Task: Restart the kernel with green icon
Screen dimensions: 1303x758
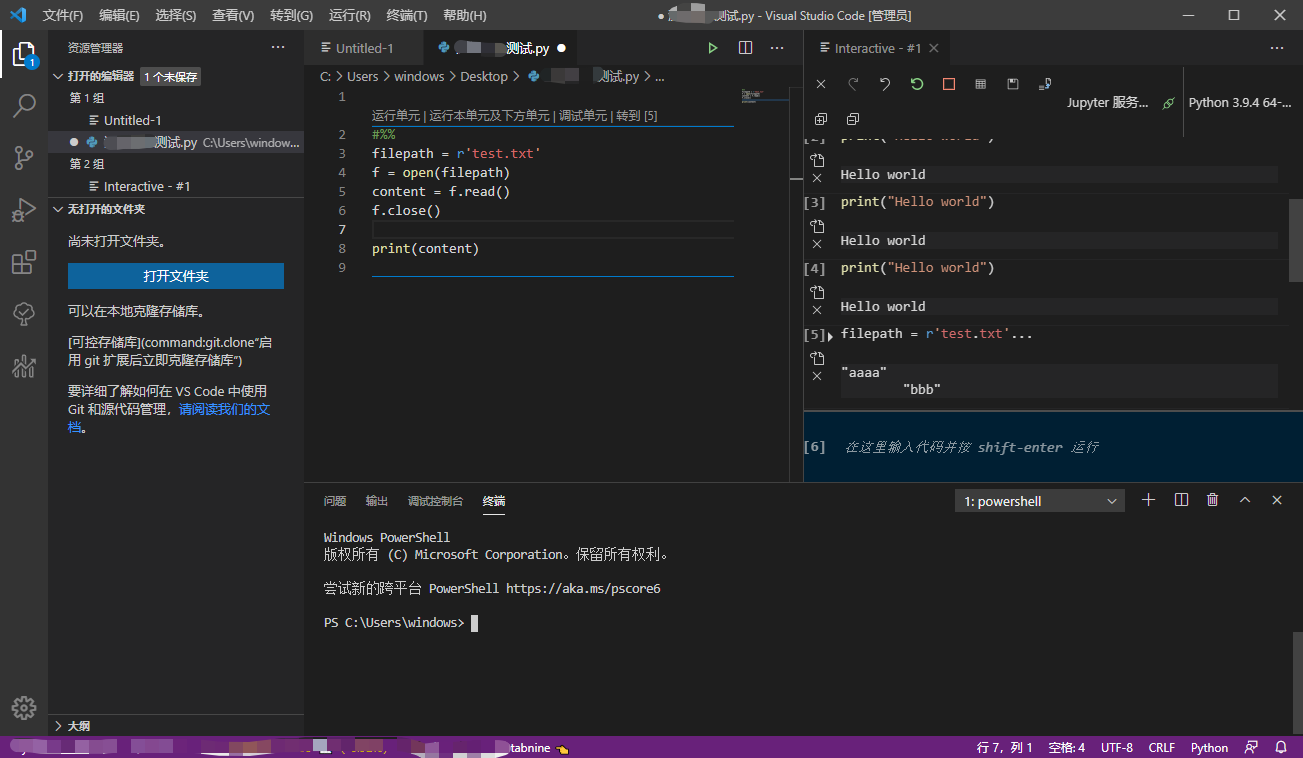Action: click(x=917, y=84)
